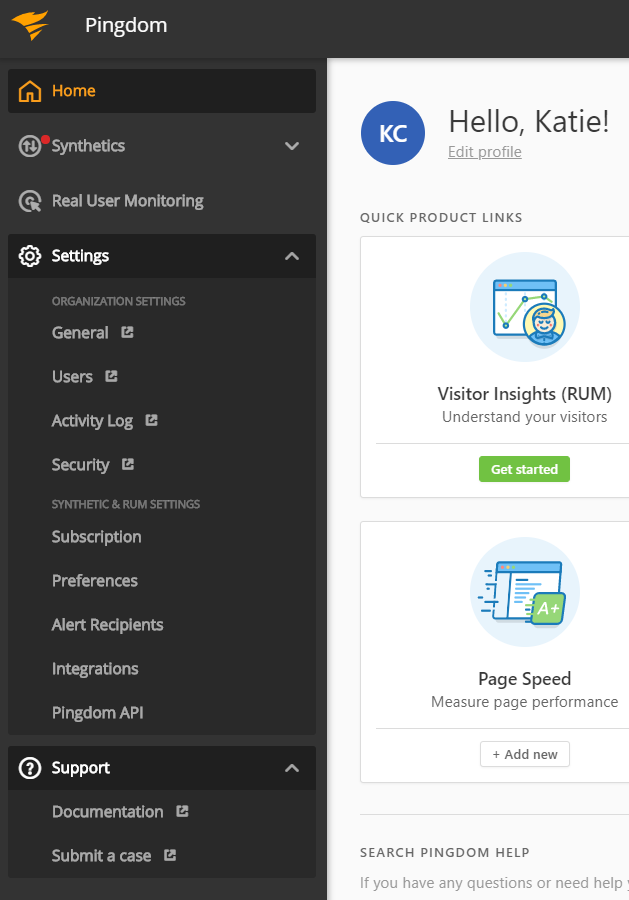Screen dimensions: 629x900
Task: Click the SYNTHETIC & RUM SETTINGS label
Action: (x=126, y=505)
